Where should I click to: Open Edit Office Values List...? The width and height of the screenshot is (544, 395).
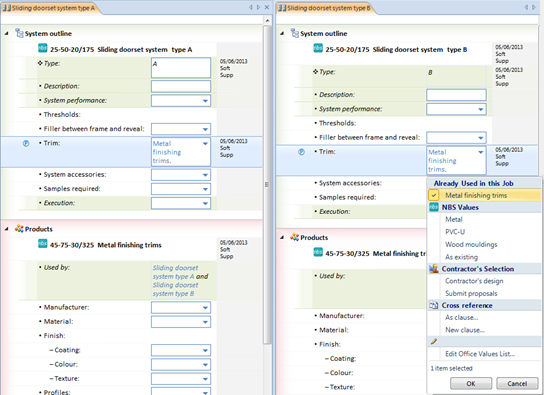(480, 354)
